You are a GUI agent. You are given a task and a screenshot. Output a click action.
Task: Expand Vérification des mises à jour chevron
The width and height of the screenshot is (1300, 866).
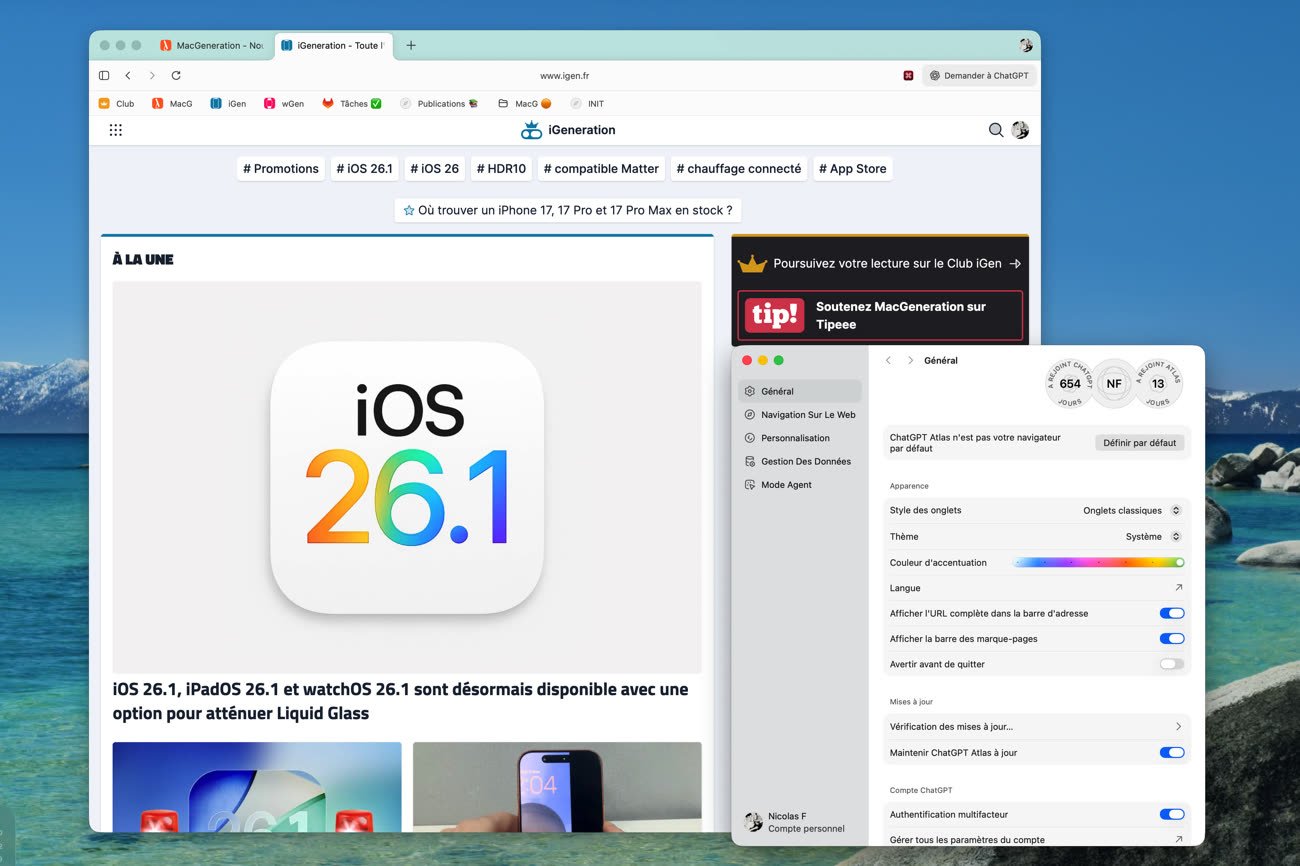pyautogui.click(x=1178, y=727)
